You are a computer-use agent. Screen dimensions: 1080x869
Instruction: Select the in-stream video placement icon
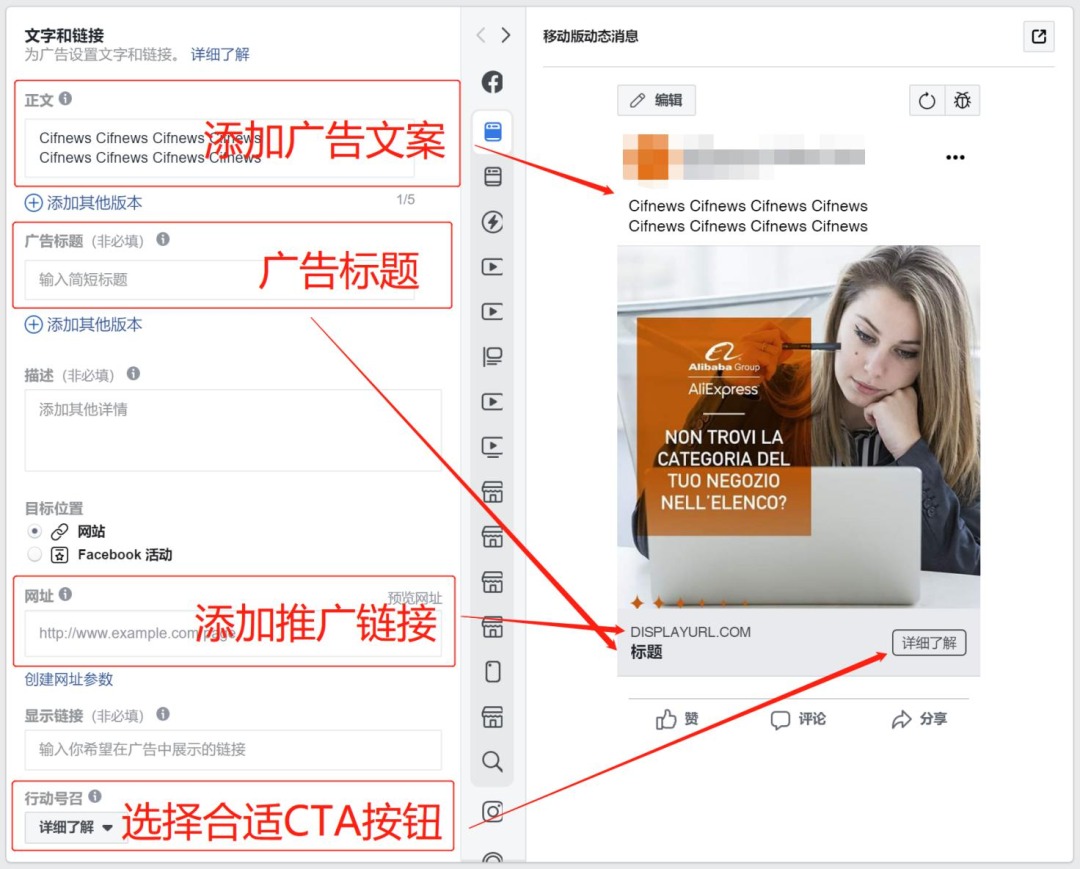(492, 267)
